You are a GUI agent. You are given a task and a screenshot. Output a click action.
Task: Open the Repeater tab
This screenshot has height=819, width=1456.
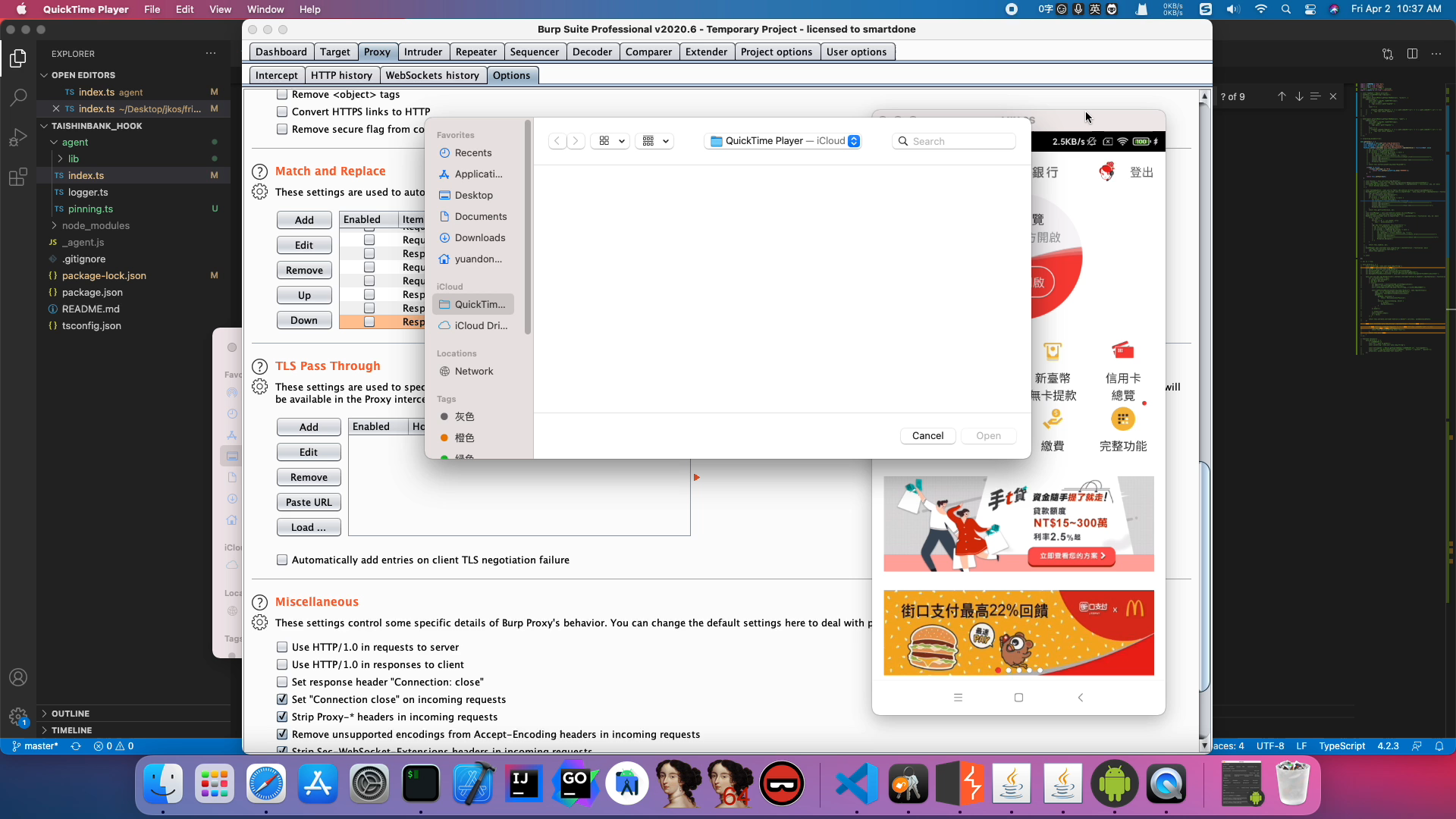(475, 52)
